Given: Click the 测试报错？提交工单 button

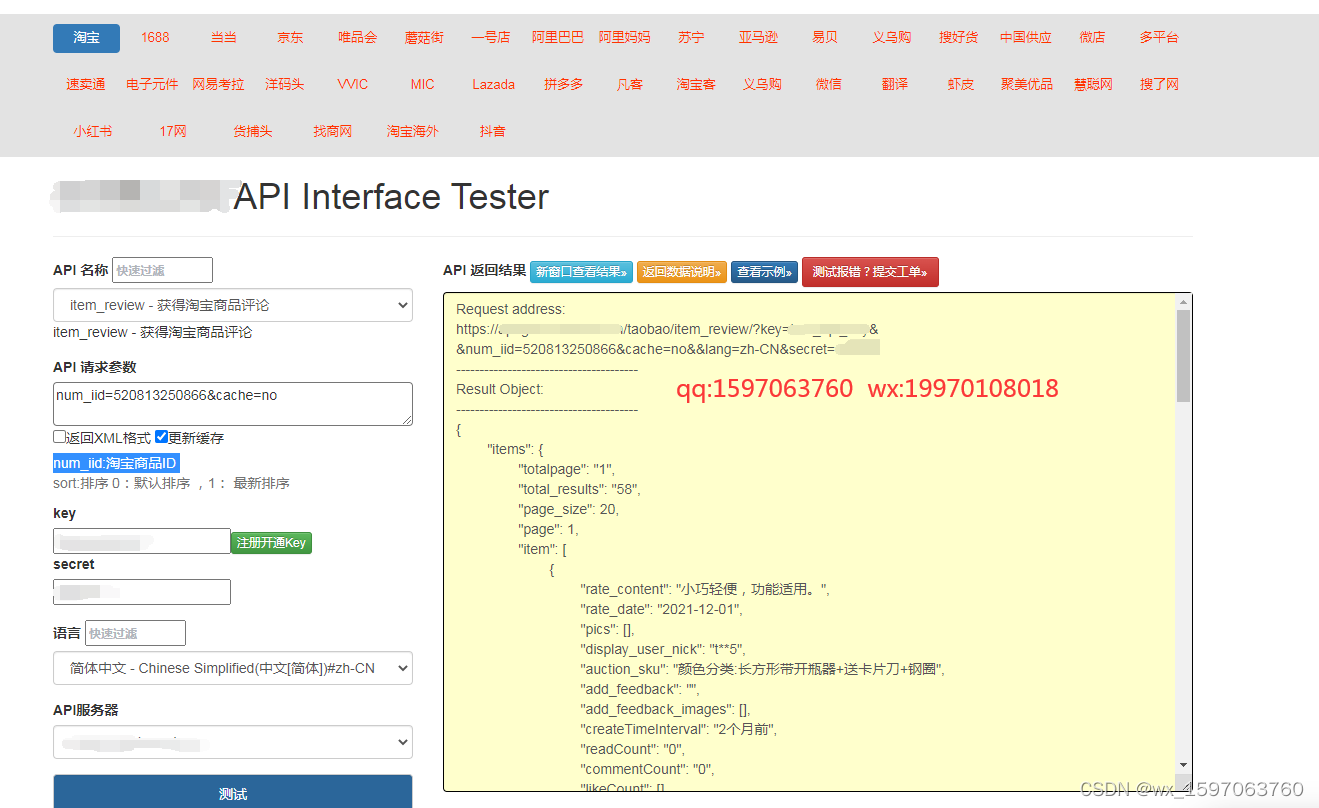Looking at the screenshot, I should tap(870, 272).
